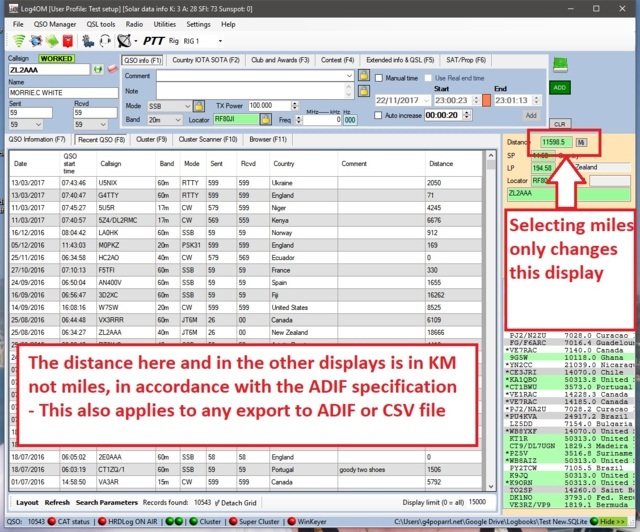
Task: Click the green label tag toolbar icon
Action: click(x=52, y=41)
